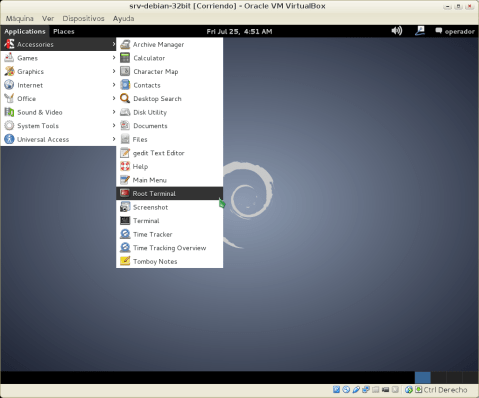Open Desktop Search magnifier icon
The height and width of the screenshot is (398, 479).
(125, 99)
